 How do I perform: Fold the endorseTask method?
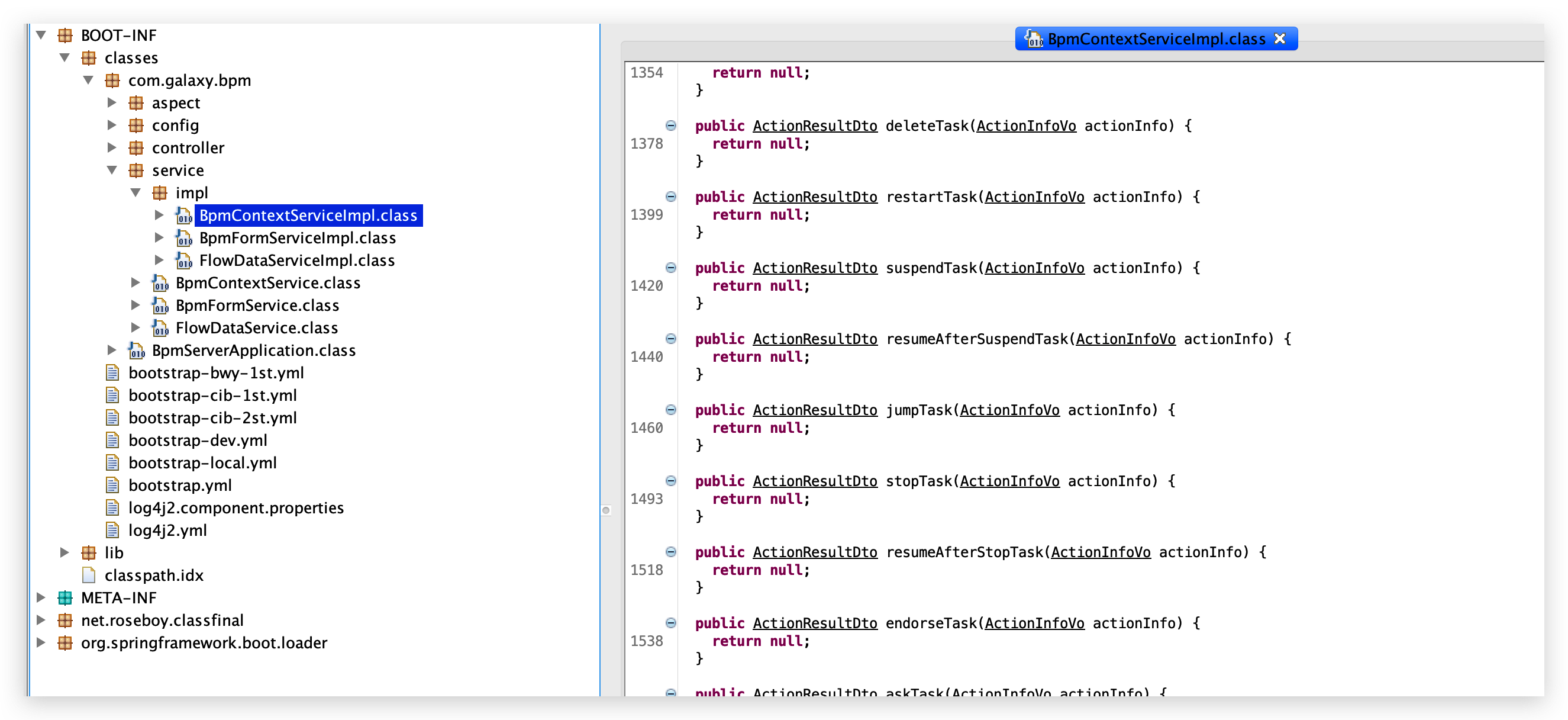(x=671, y=623)
